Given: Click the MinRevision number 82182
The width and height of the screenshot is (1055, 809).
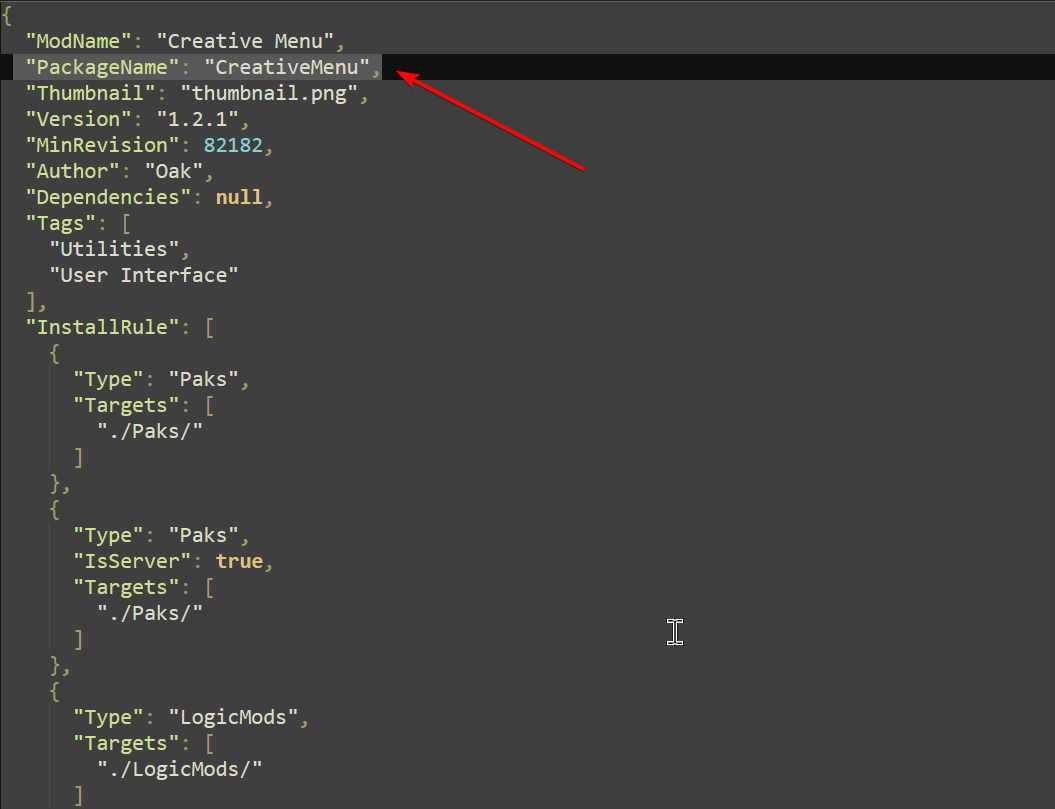Looking at the screenshot, I should 232,145.
